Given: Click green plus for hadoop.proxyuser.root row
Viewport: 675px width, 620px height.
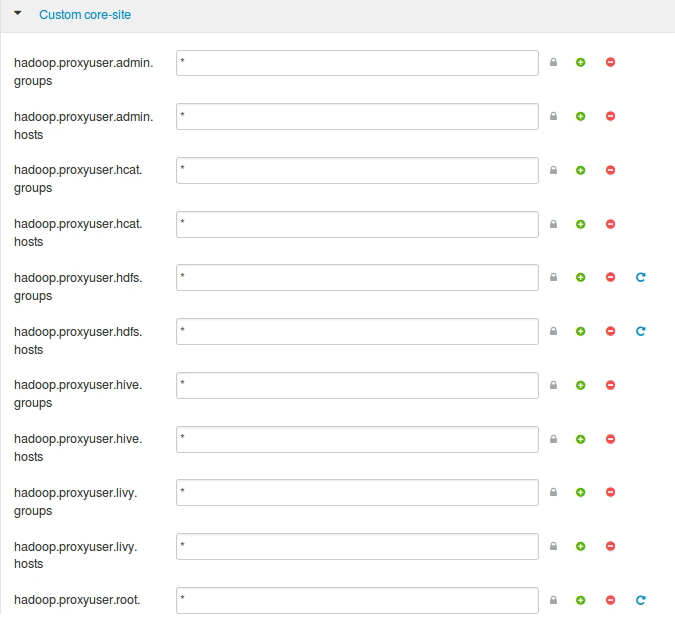Looking at the screenshot, I should [x=580, y=600].
